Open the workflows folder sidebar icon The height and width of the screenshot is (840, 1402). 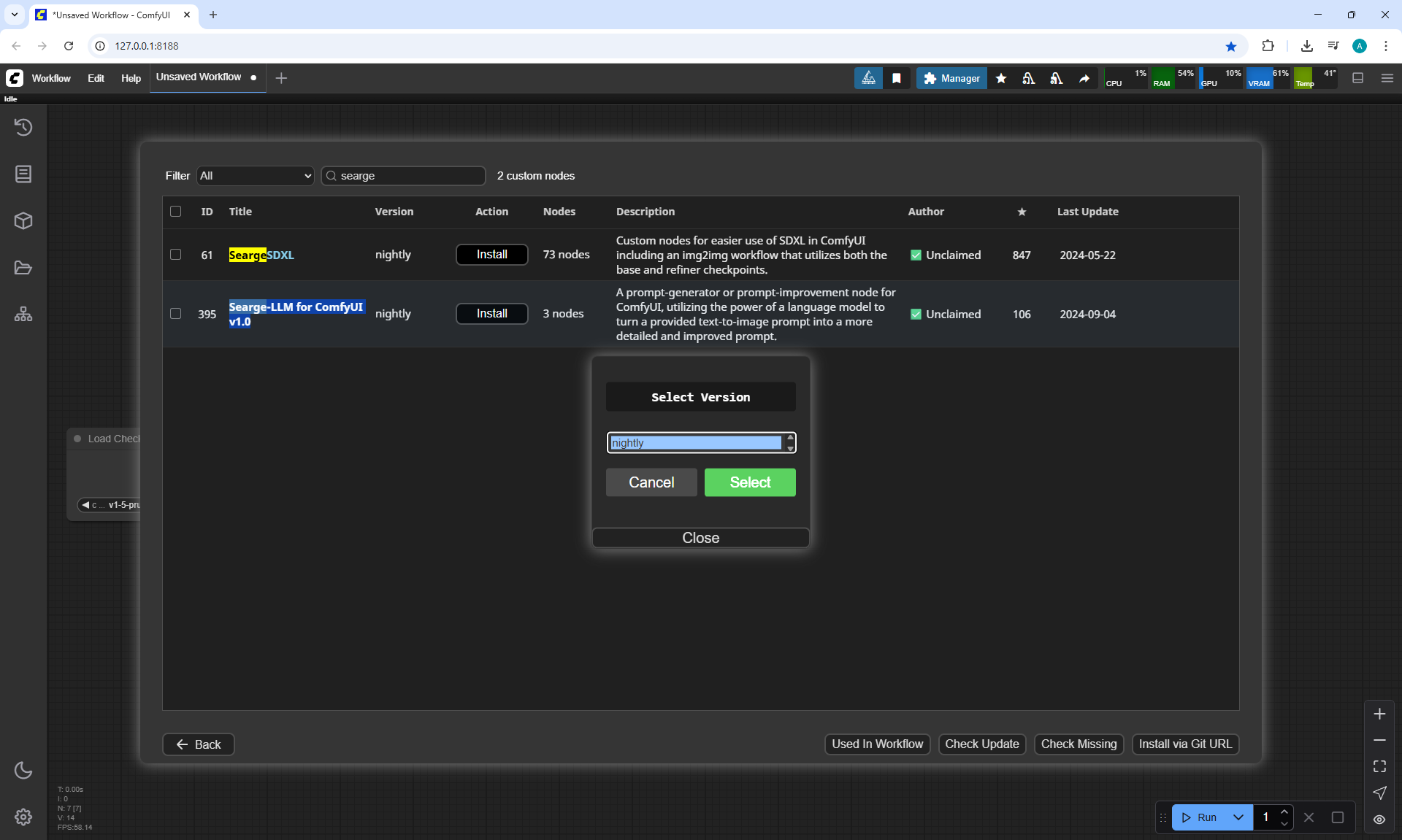(23, 268)
